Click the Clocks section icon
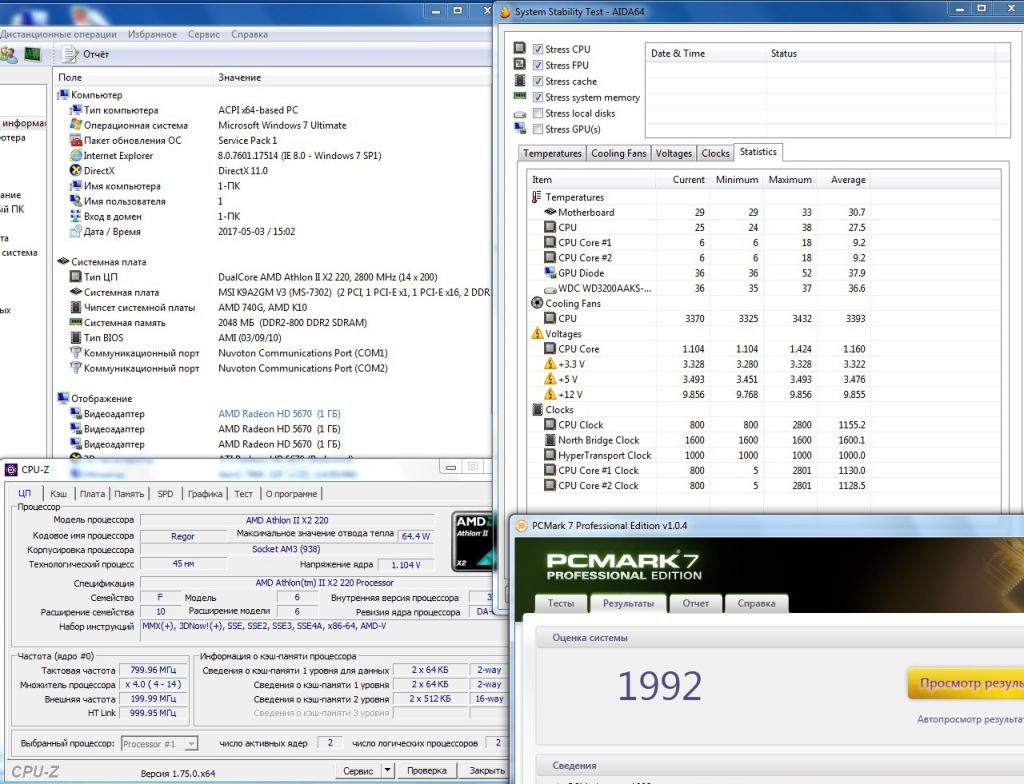The height and width of the screenshot is (784, 1024). pos(537,410)
